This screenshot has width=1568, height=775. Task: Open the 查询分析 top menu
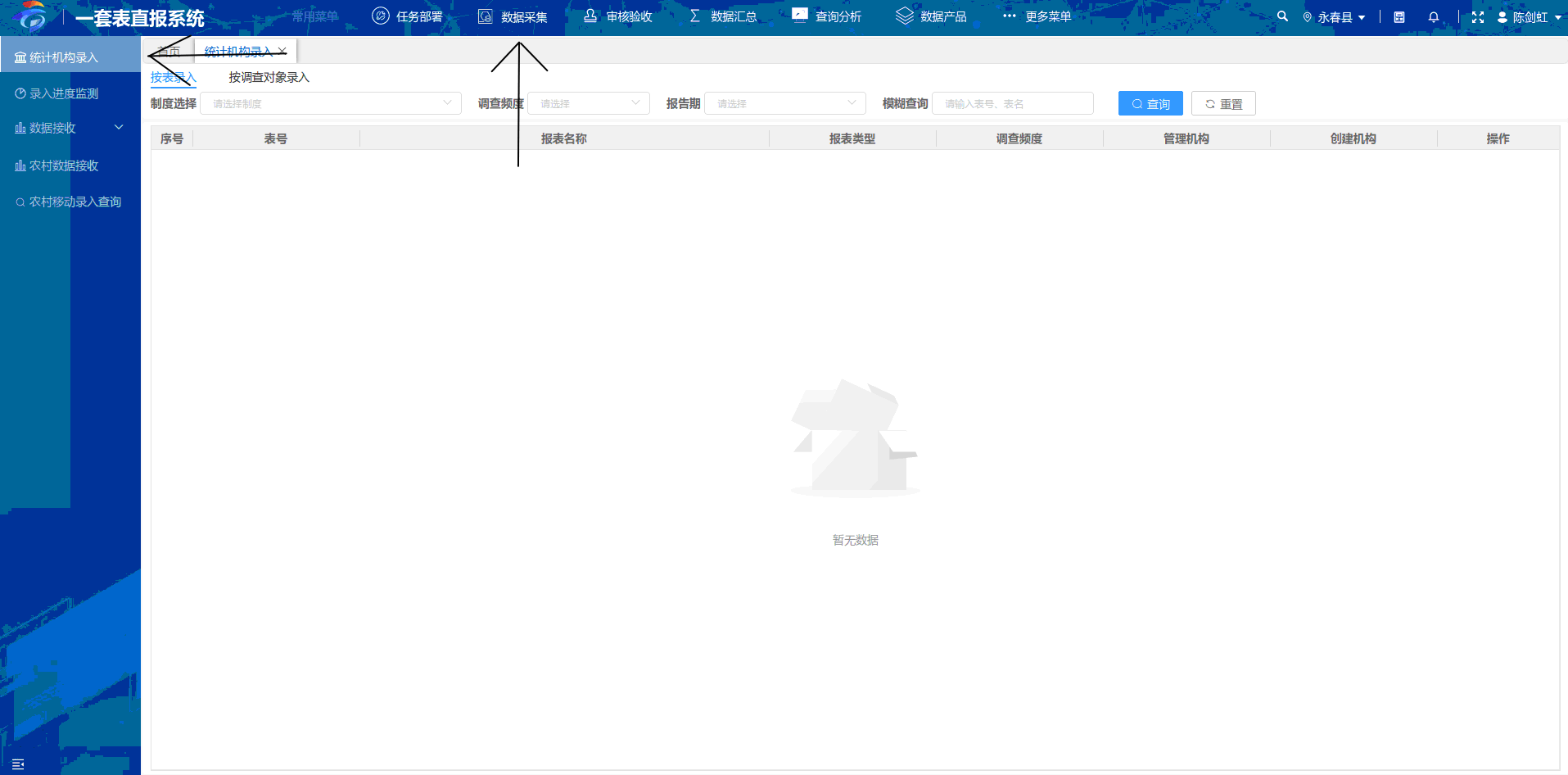(x=827, y=16)
